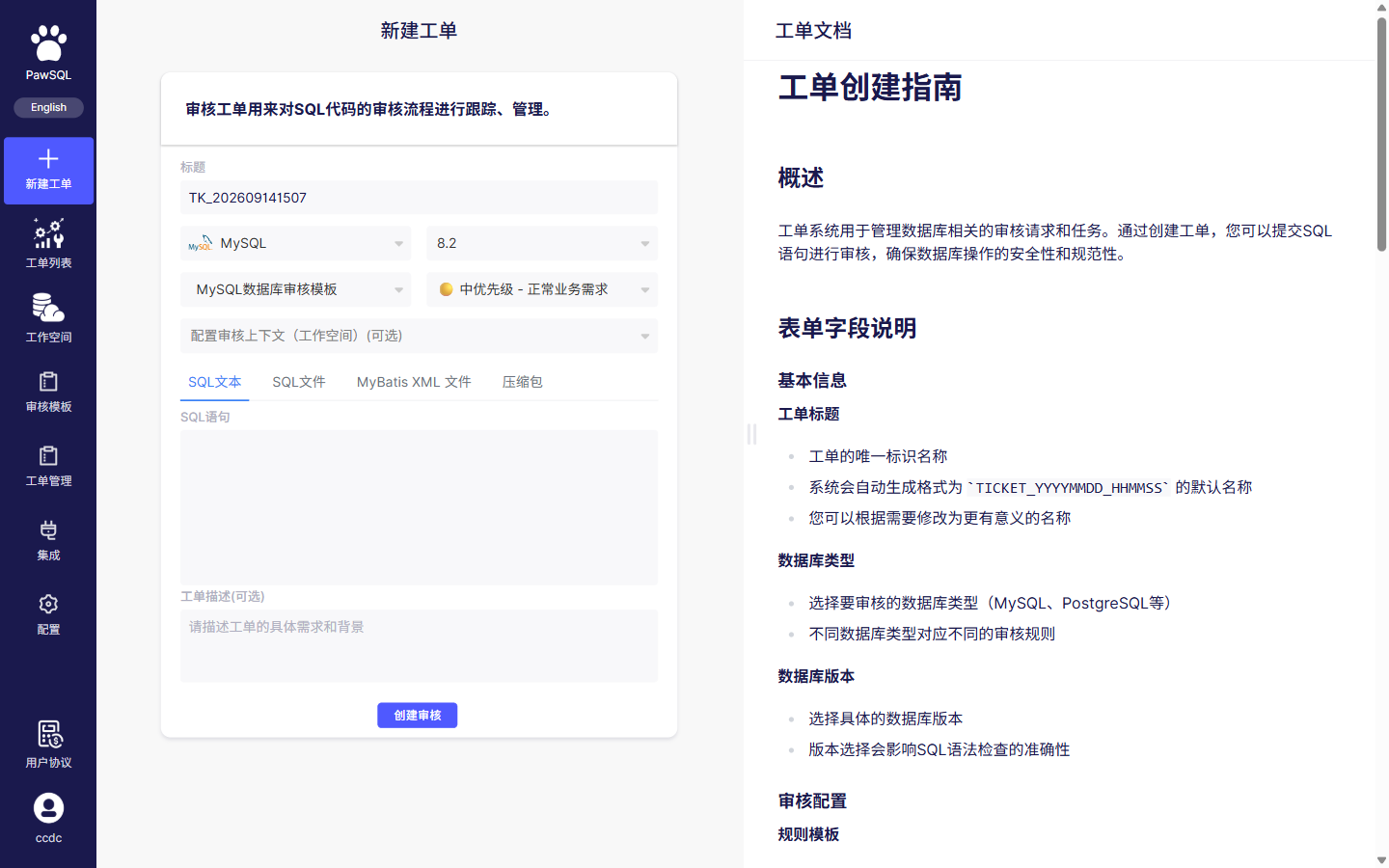Image resolution: width=1389 pixels, height=868 pixels.
Task: Click the 表单字段说明 heading
Action: tap(847, 329)
